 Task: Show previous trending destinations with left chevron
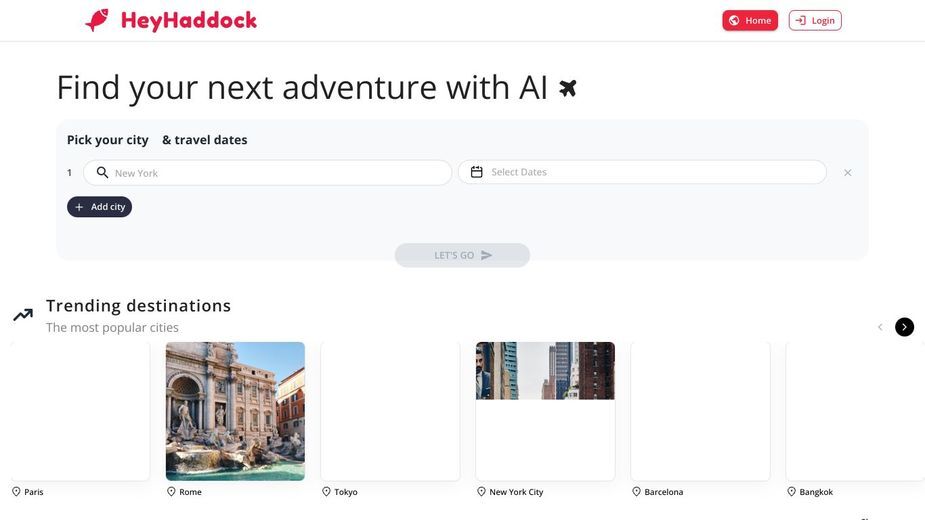click(x=880, y=327)
